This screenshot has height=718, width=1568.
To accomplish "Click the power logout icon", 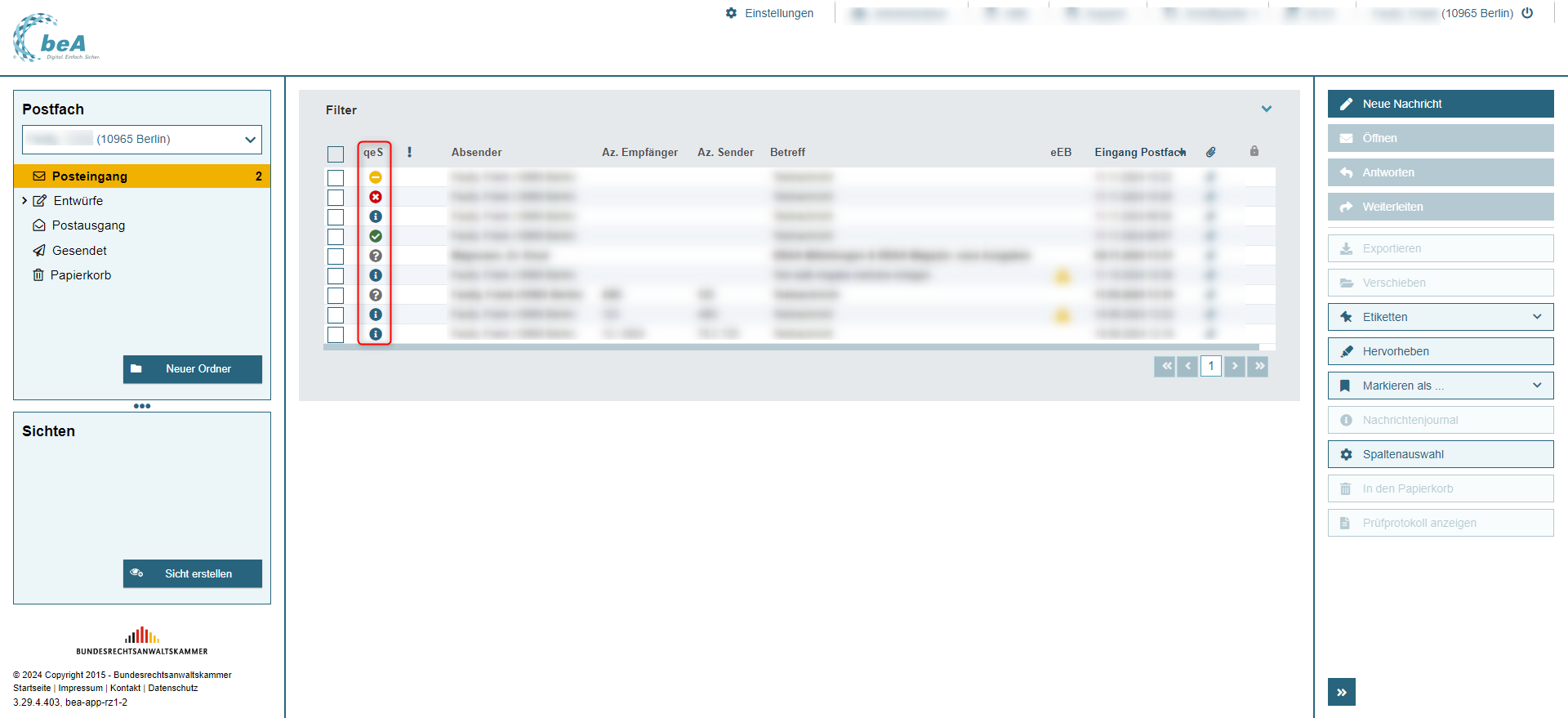I will click(x=1527, y=13).
